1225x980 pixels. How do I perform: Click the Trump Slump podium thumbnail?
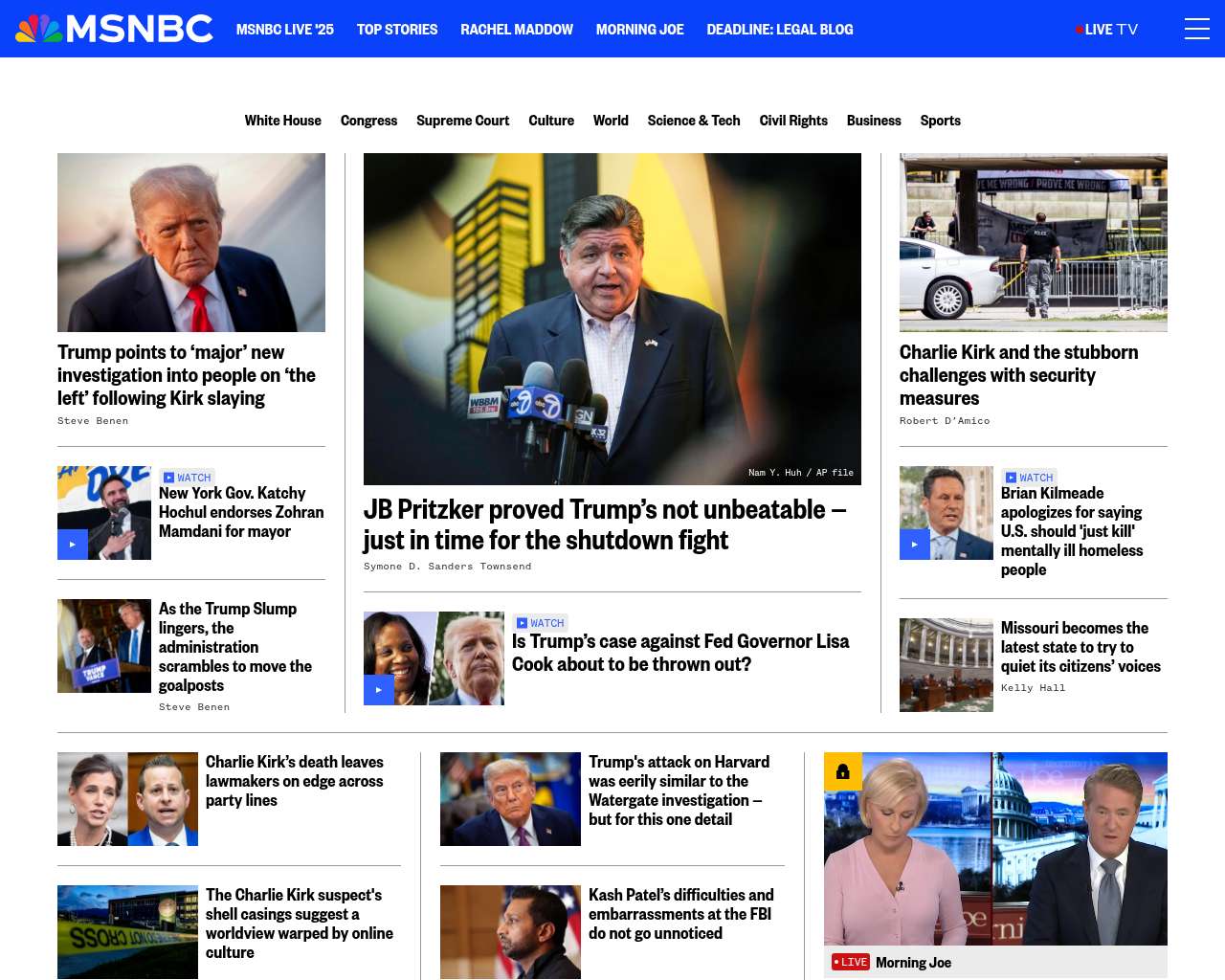tap(104, 646)
